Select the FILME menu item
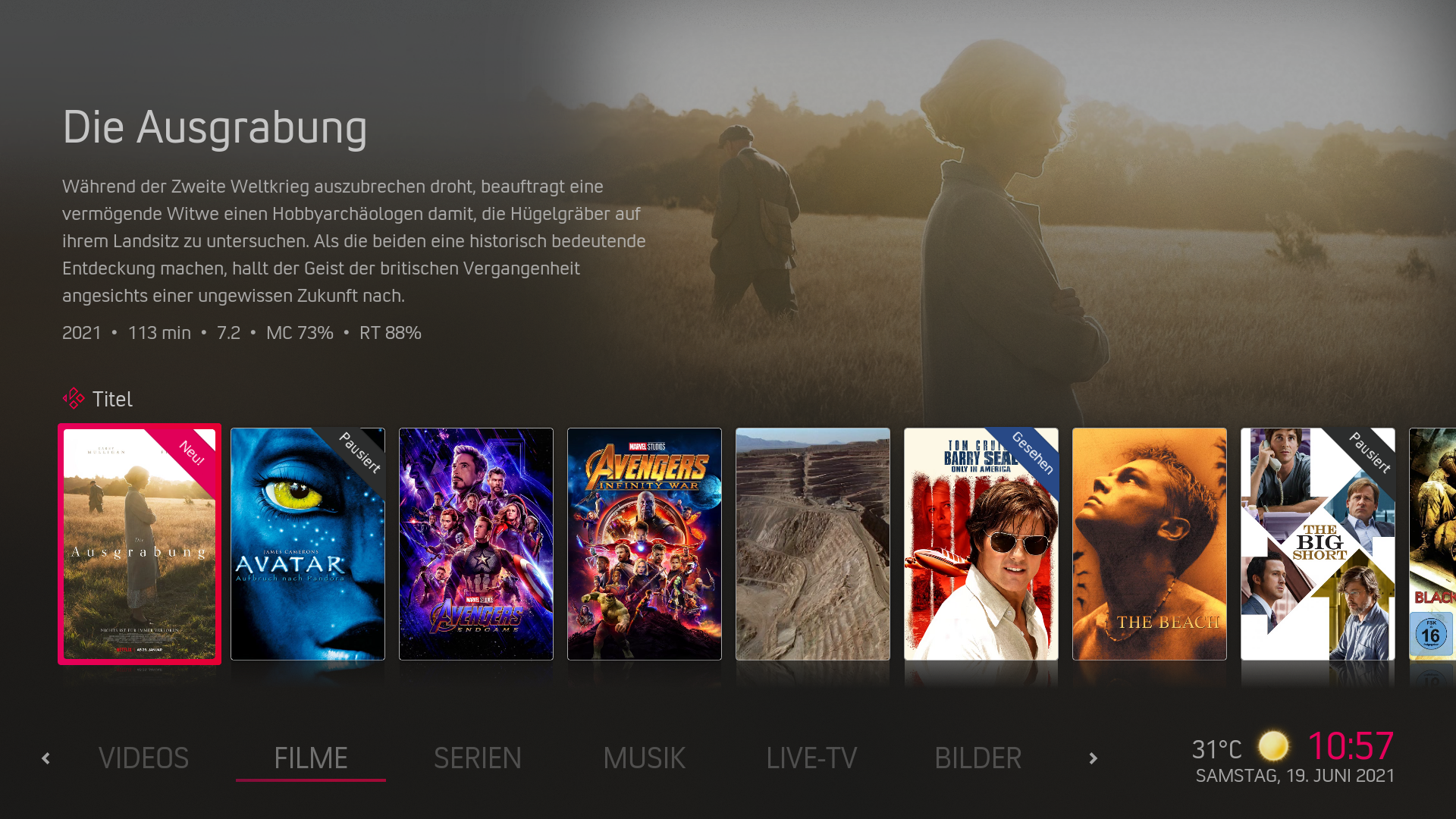Screen dimensions: 1456x819 point(311,758)
